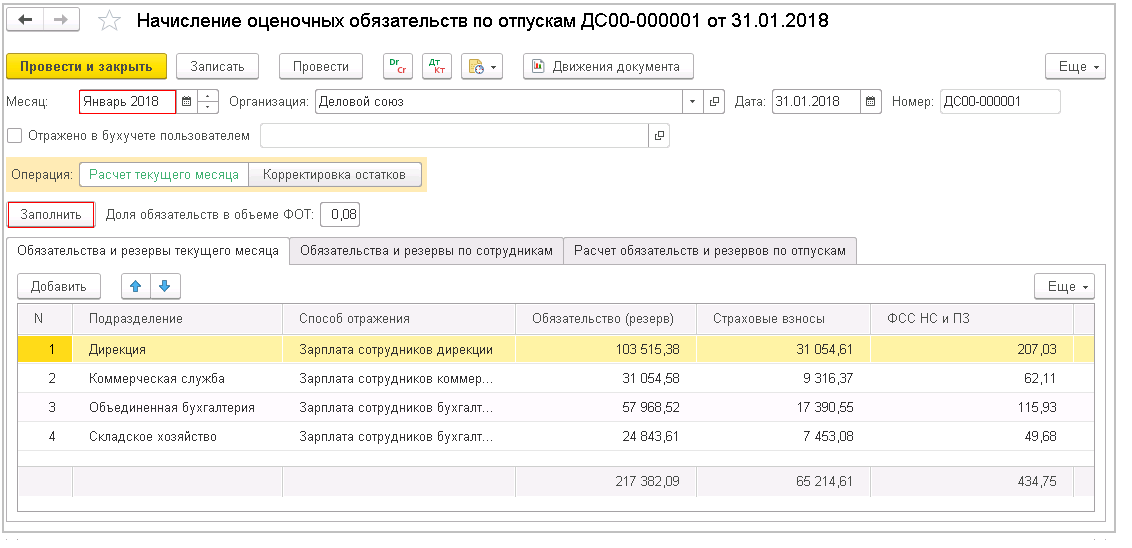Click the total value 65 214,61
The image size is (1132, 548).
[824, 481]
